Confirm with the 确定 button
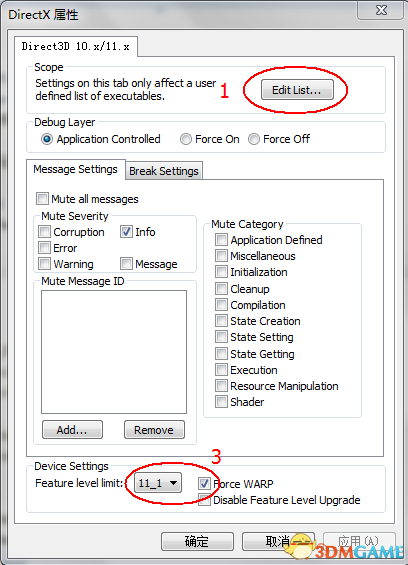Screen dimensions: 408x565 tap(197, 542)
